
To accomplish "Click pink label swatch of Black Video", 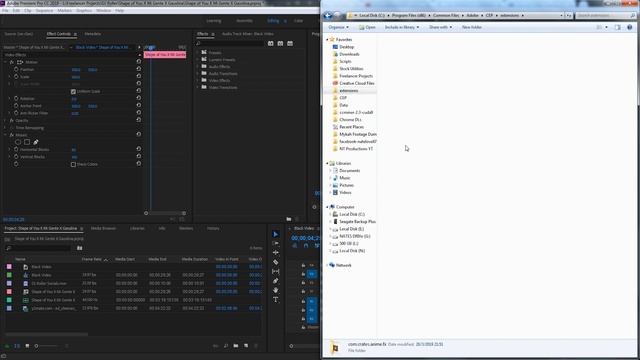I will tap(9, 267).
